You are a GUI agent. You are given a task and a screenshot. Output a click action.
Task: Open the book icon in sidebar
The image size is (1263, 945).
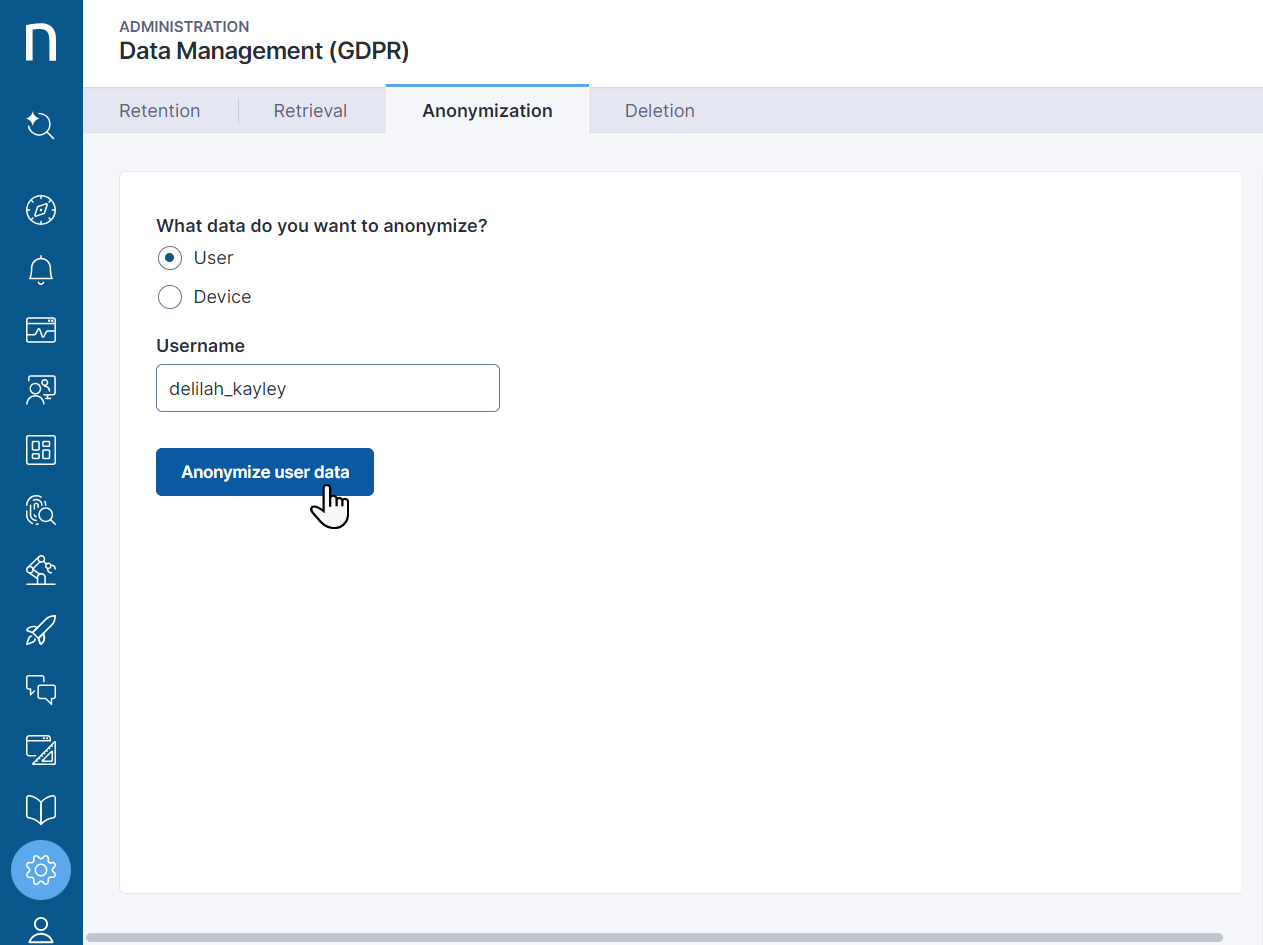[41, 810]
